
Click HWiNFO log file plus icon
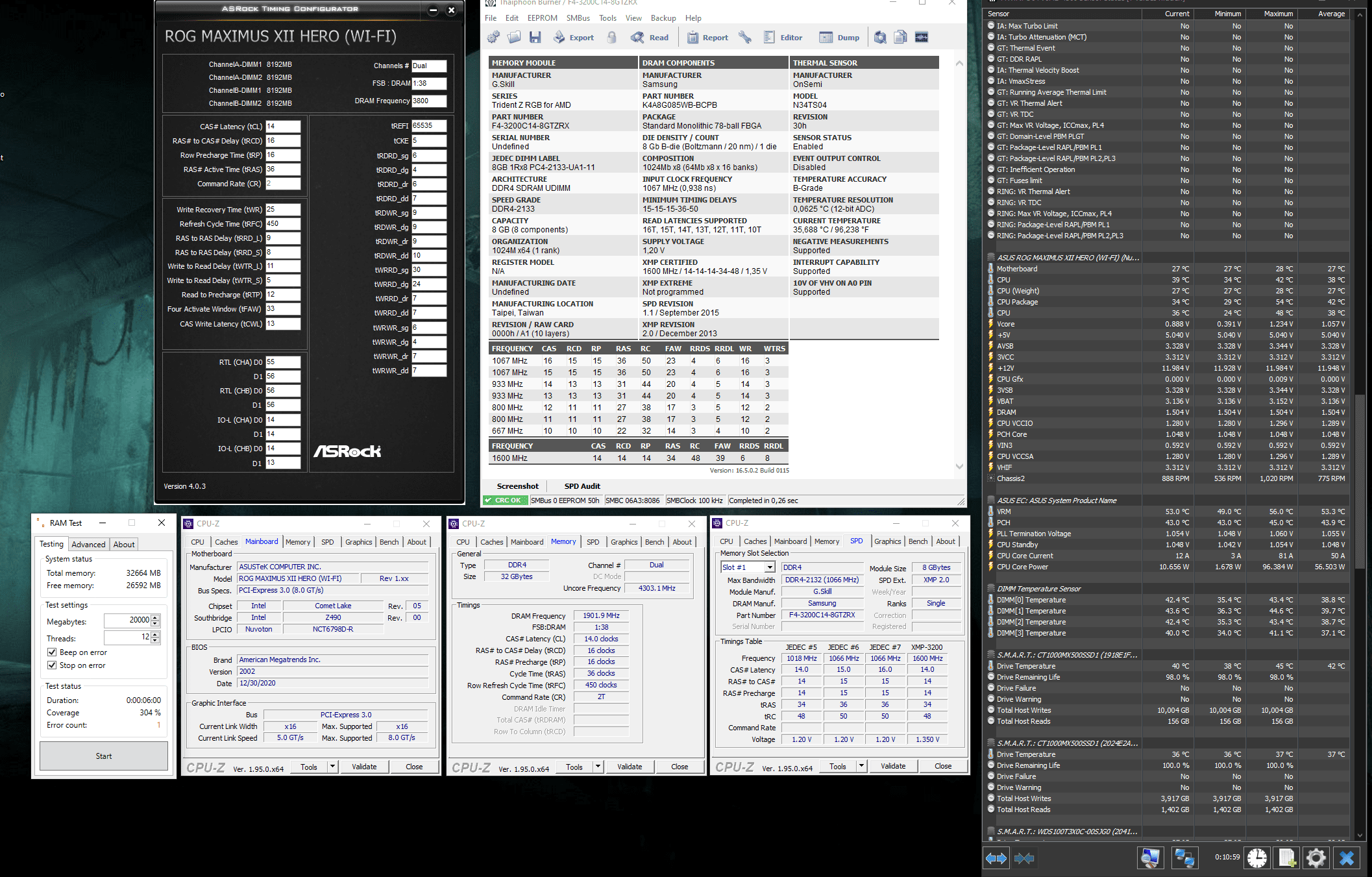[1287, 858]
